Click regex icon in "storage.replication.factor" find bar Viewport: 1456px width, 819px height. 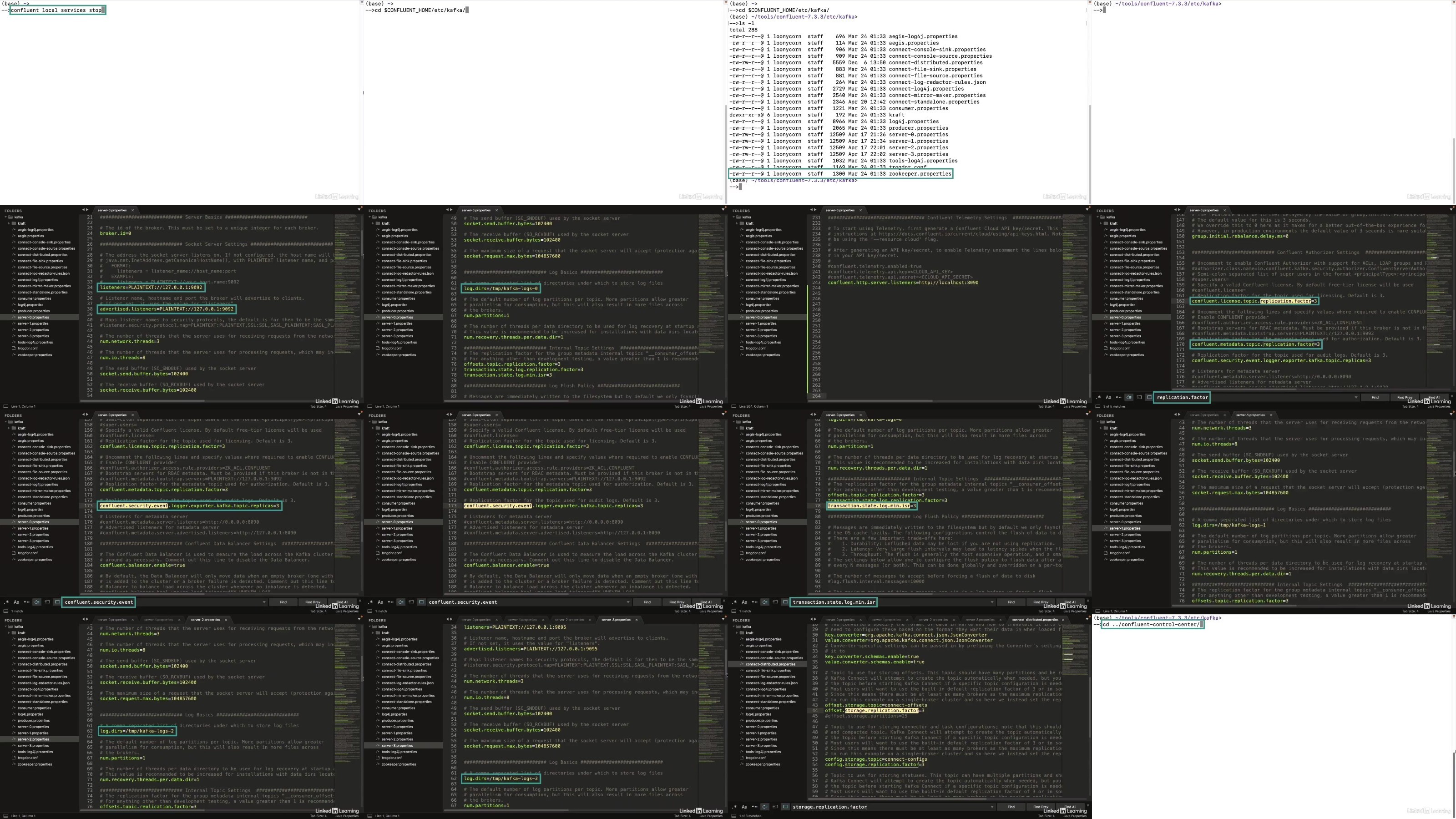point(734,807)
